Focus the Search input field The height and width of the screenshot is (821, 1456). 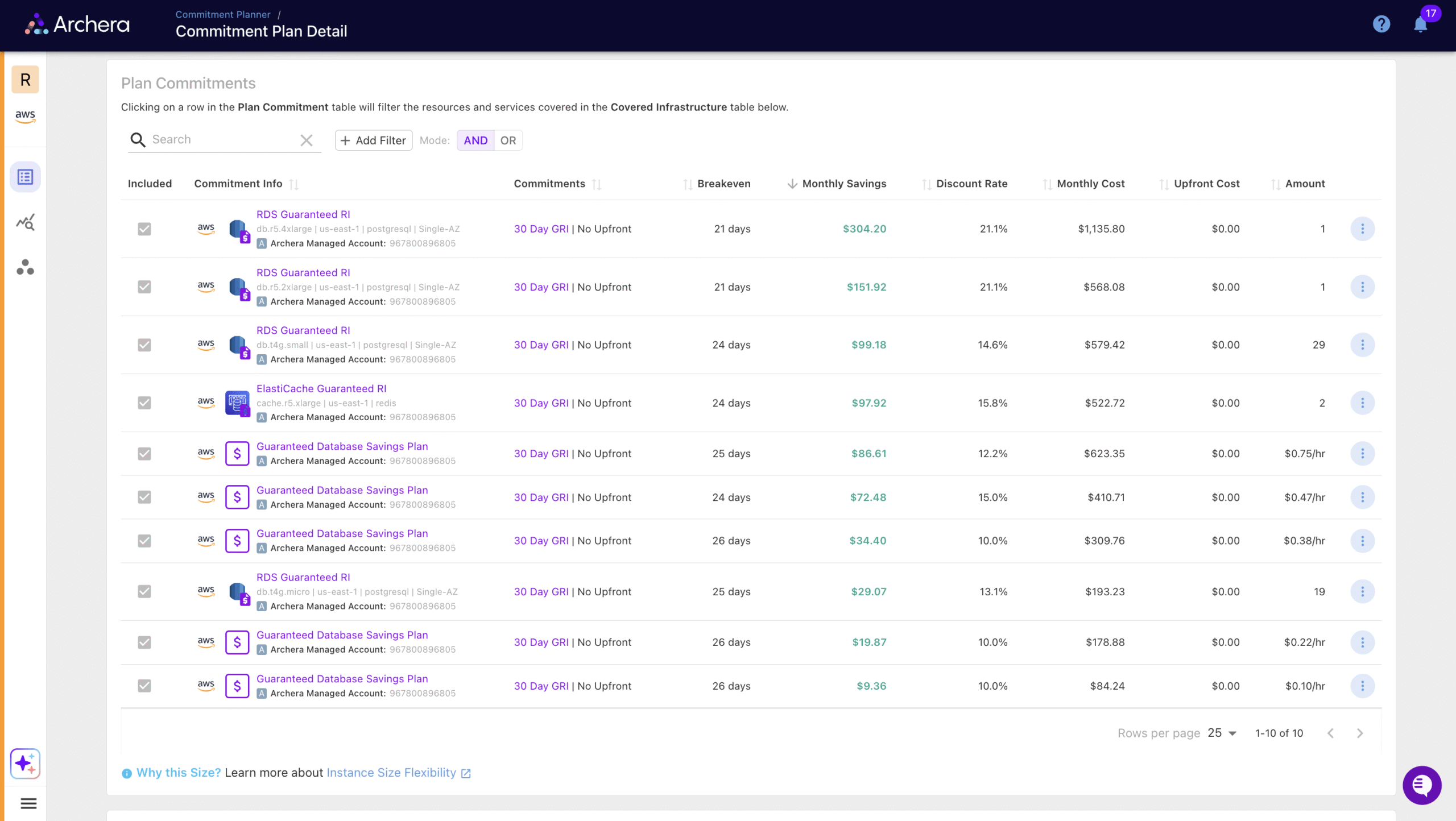click(x=222, y=140)
